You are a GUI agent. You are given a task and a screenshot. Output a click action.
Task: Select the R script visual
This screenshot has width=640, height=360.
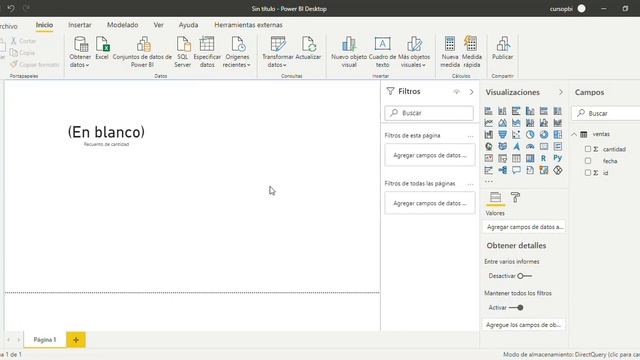click(x=544, y=158)
